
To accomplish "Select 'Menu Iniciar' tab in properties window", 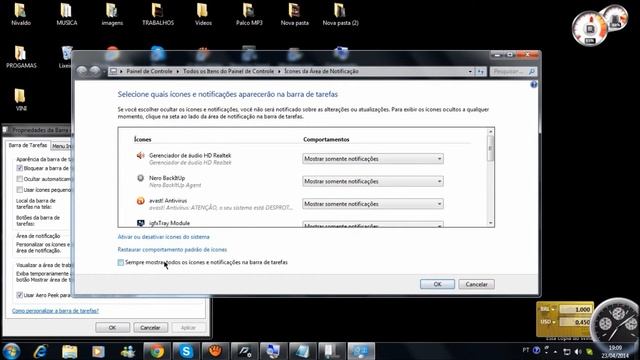I will 61,146.
